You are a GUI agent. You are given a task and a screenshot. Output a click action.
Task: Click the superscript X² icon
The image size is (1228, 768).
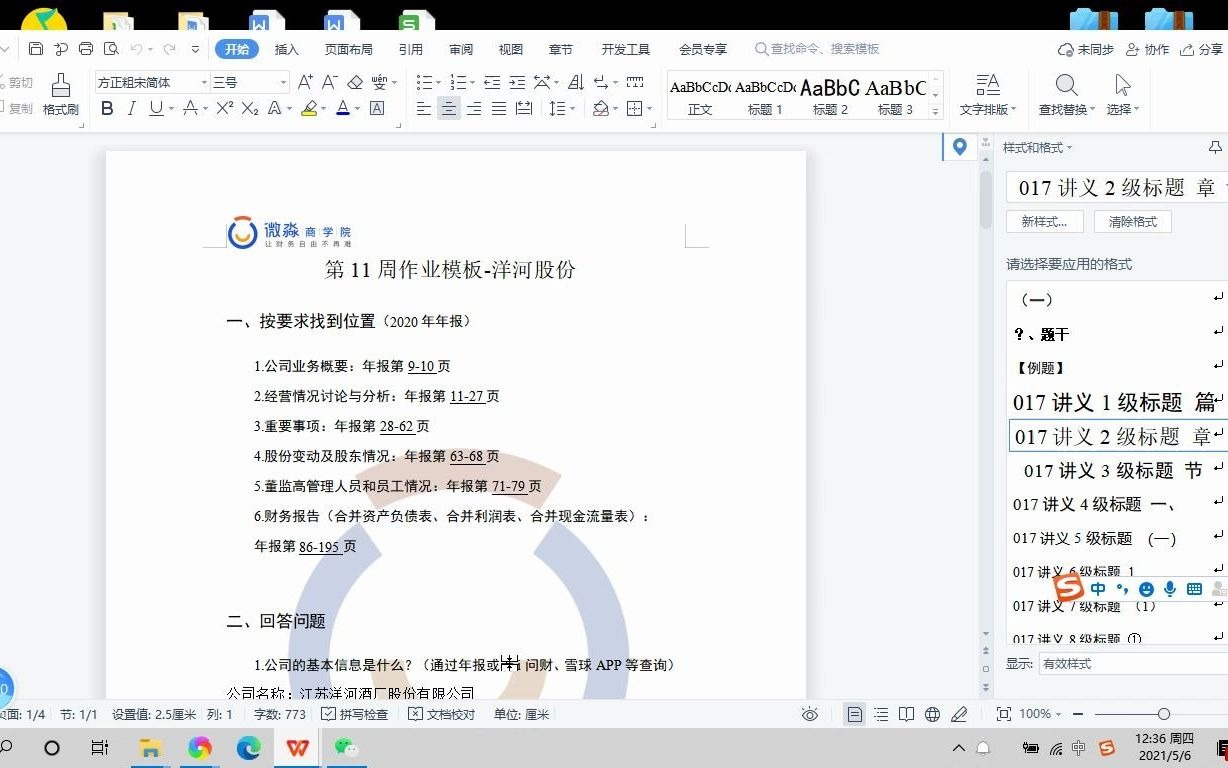[225, 109]
